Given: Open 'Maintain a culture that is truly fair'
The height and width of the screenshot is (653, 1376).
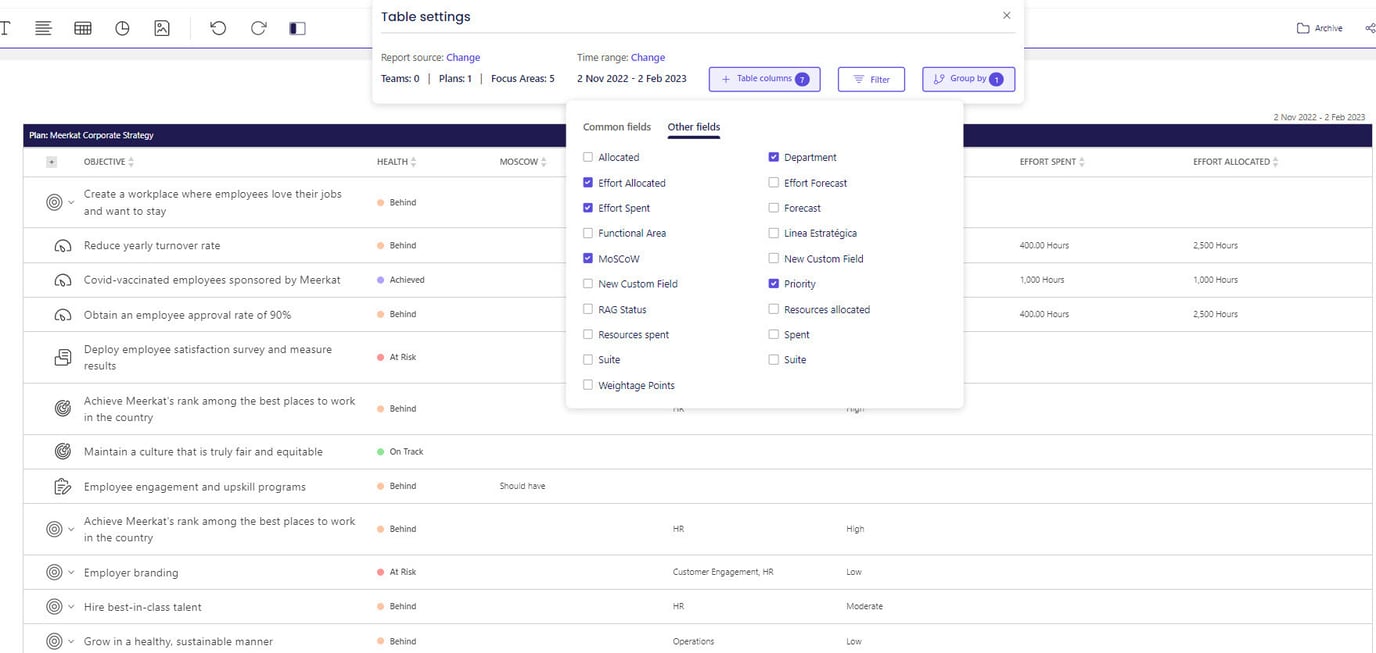Looking at the screenshot, I should point(203,452).
